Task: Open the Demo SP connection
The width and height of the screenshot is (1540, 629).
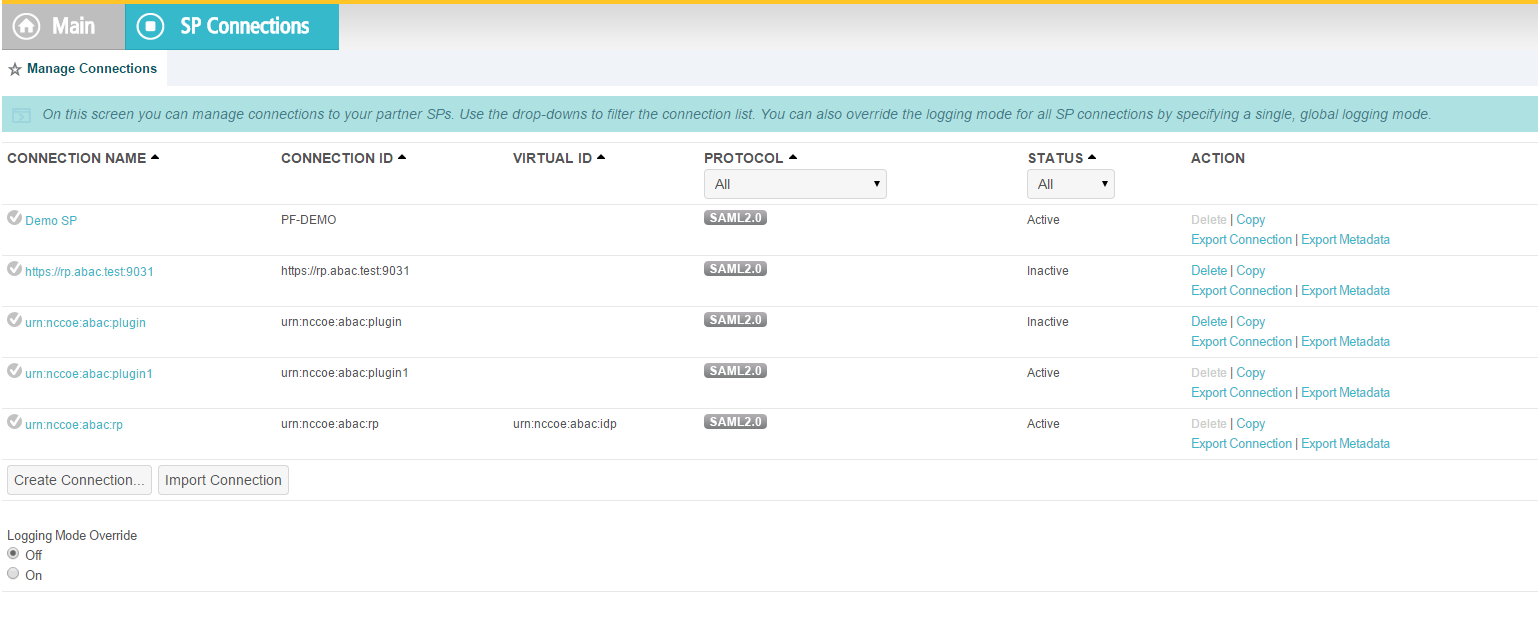Action: coord(51,221)
